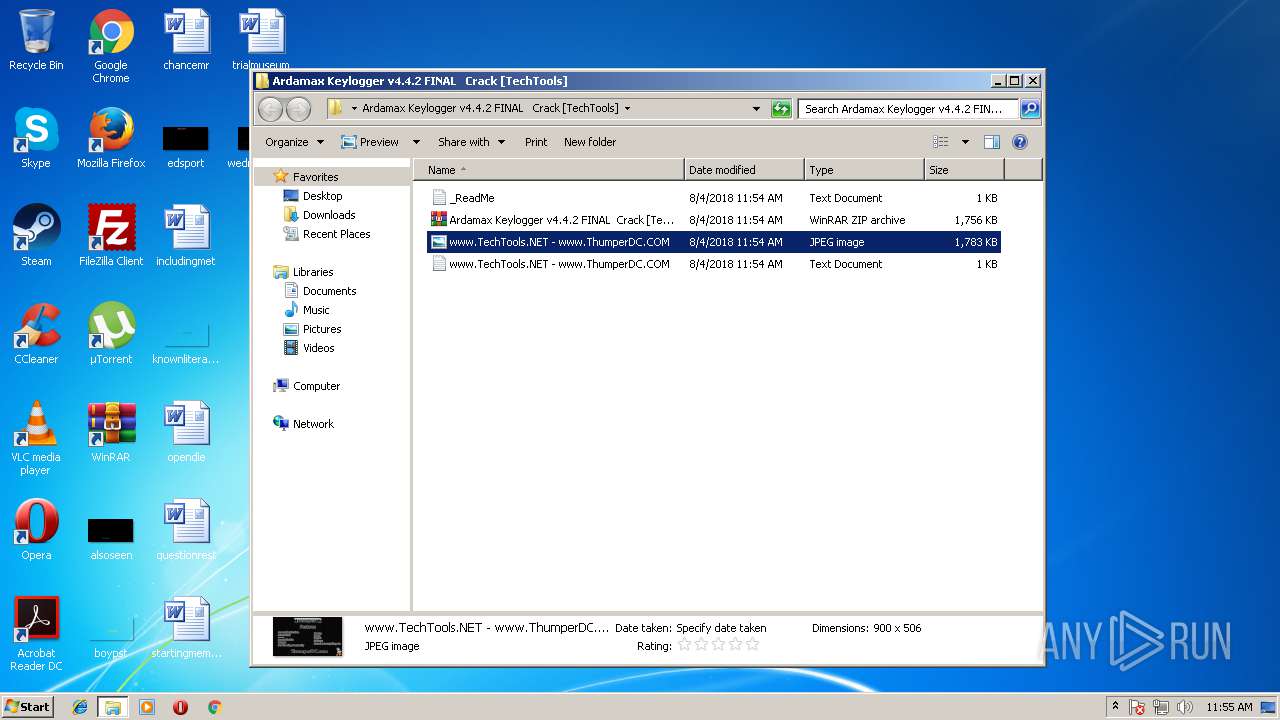Launch FileZilla Client shortcut

coord(111,236)
